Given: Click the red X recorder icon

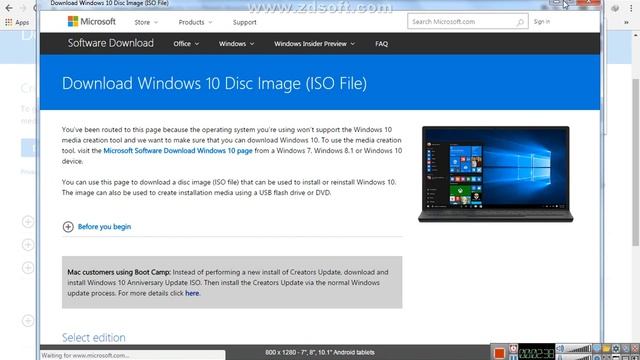Looking at the screenshot, I should [635, 349].
